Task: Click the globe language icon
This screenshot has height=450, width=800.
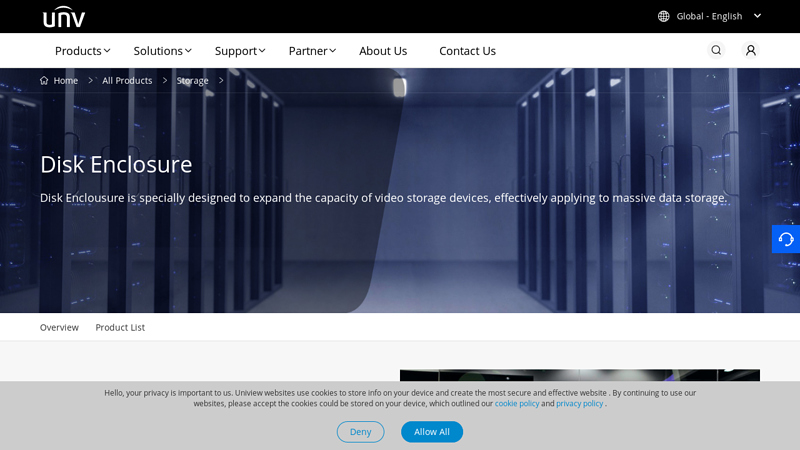Action: coord(664,16)
